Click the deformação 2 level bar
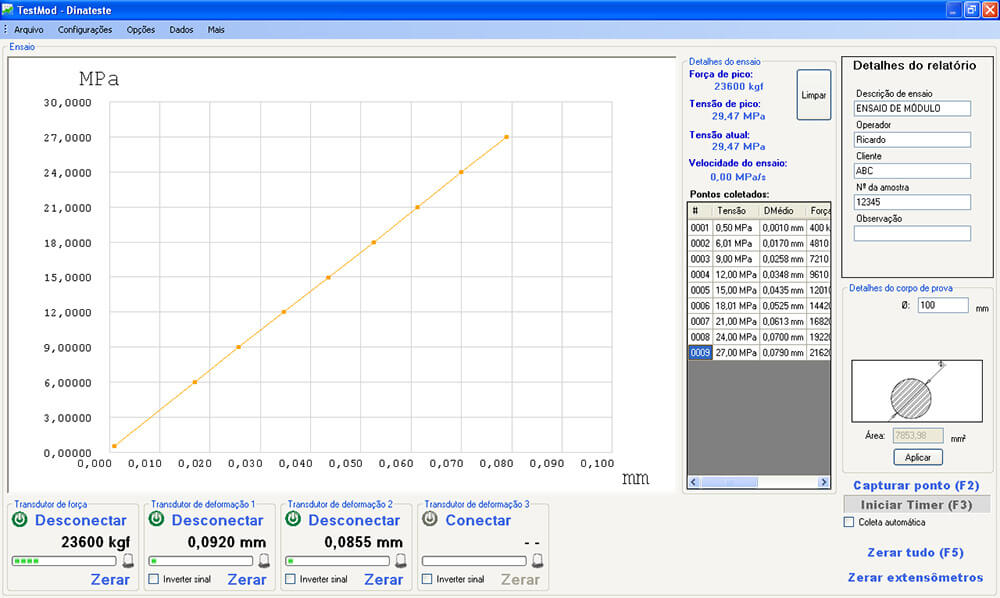The height and width of the screenshot is (598, 1000). (x=337, y=561)
